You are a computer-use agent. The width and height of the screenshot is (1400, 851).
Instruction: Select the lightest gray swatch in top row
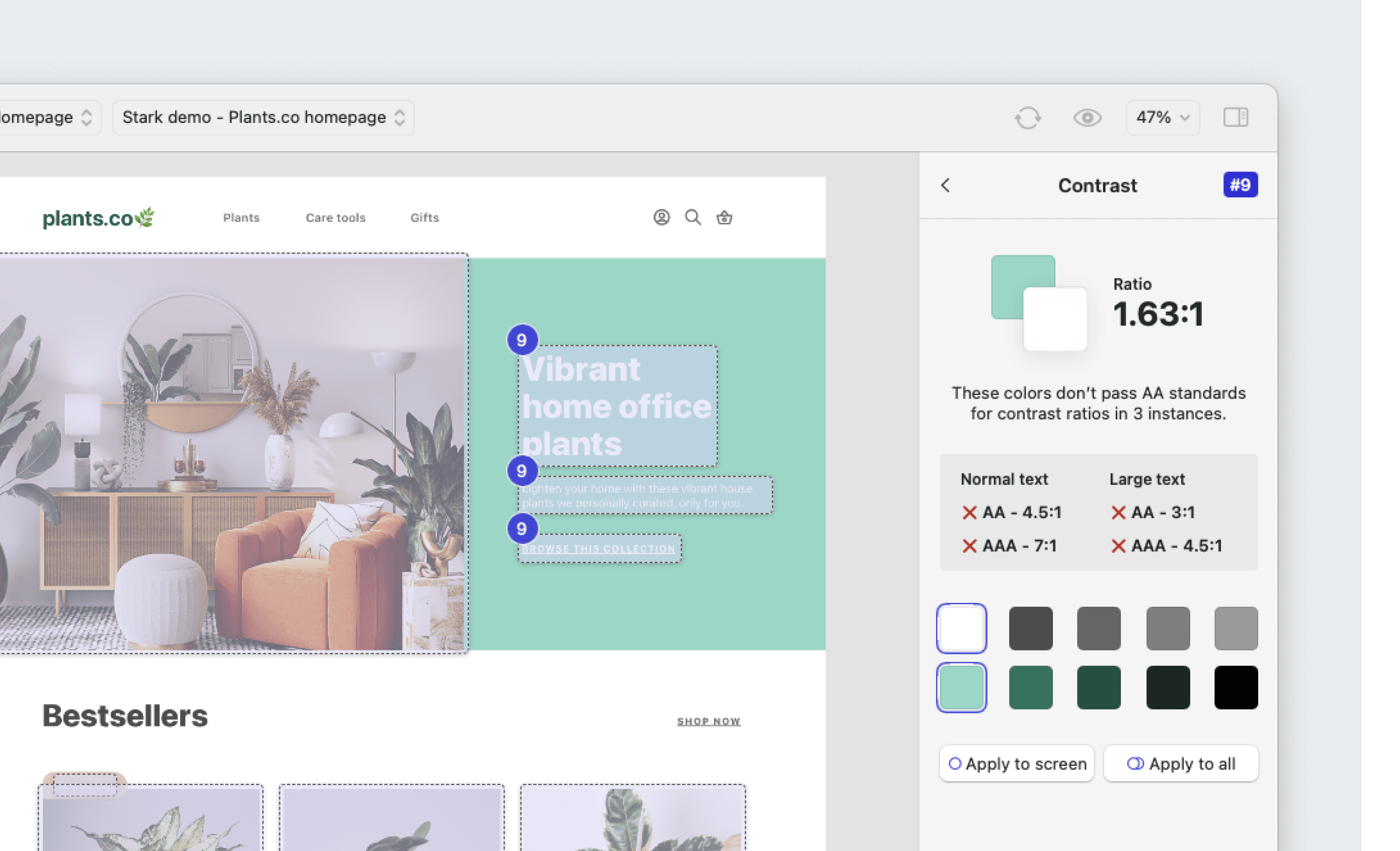(1236, 628)
